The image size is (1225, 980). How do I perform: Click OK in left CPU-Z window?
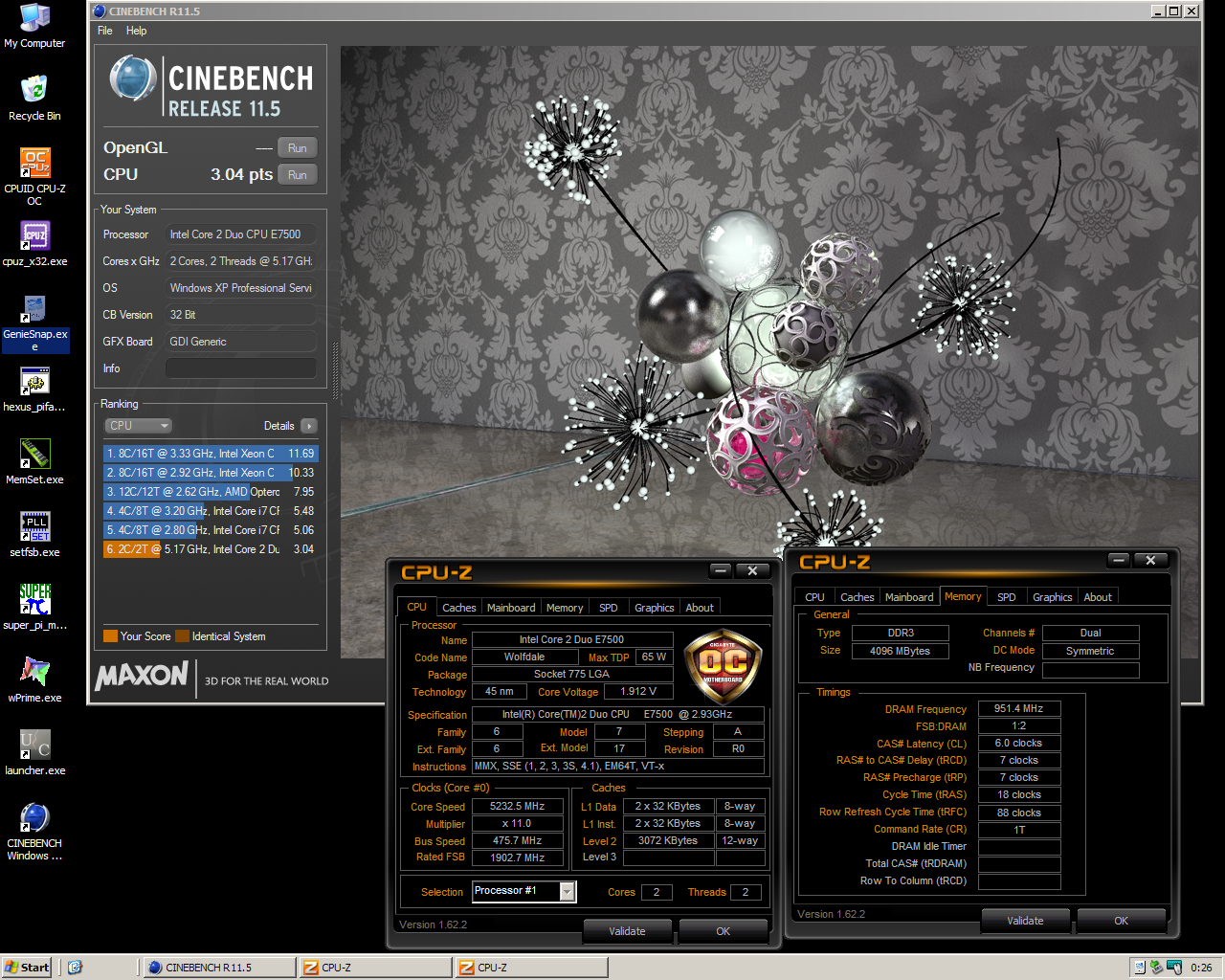(724, 930)
